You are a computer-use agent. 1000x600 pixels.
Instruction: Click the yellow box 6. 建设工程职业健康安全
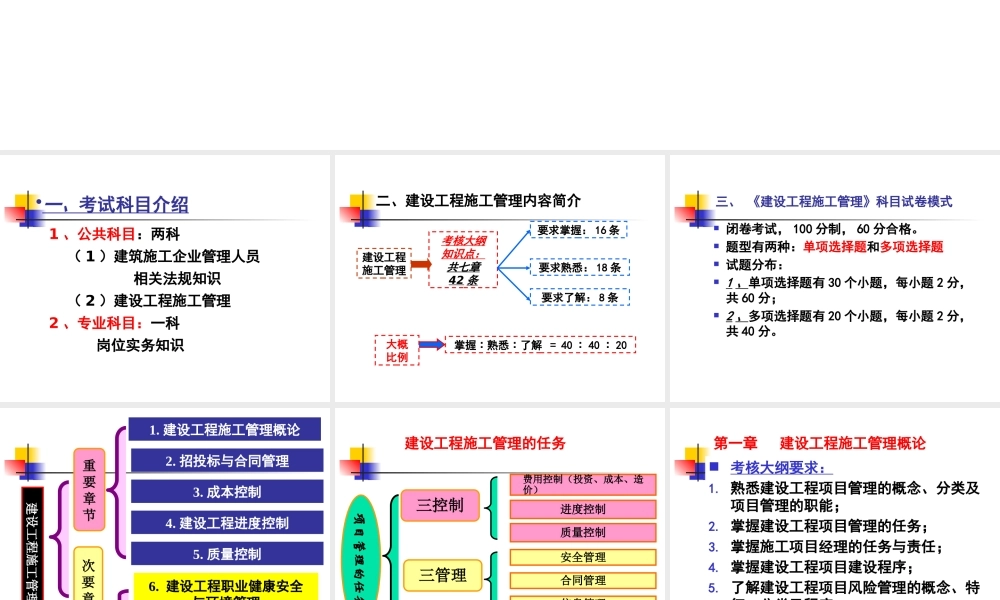click(226, 587)
